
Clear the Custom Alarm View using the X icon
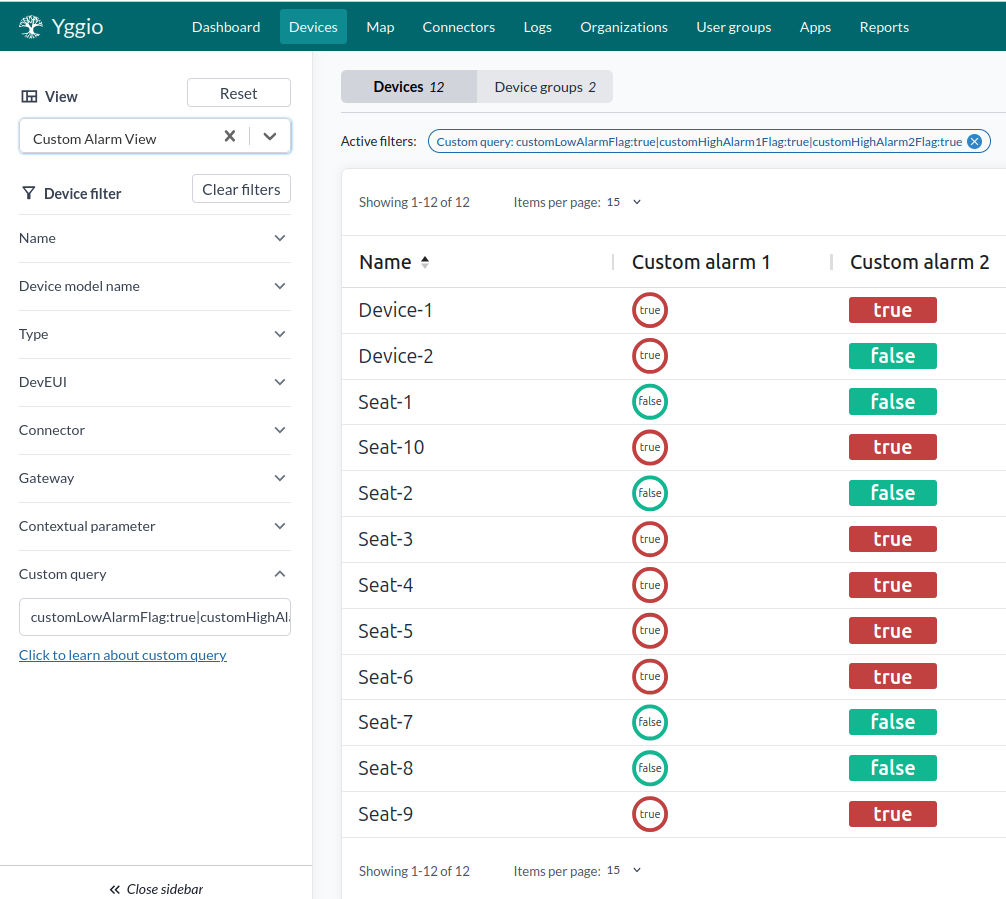tap(230, 134)
